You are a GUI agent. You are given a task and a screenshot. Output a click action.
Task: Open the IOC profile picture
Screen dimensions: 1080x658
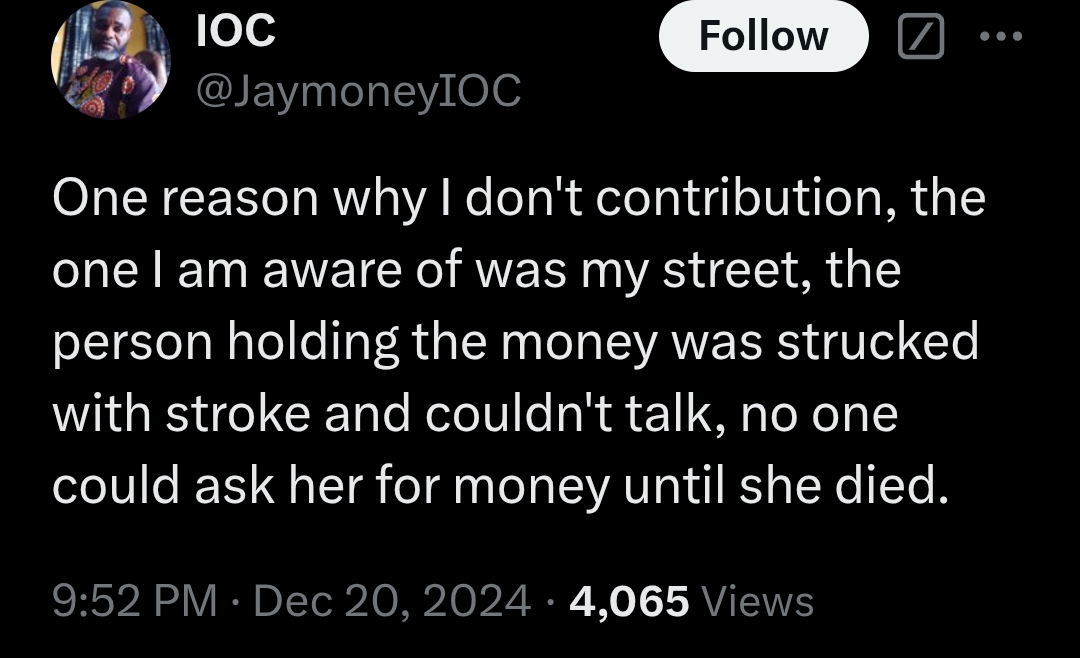110,60
